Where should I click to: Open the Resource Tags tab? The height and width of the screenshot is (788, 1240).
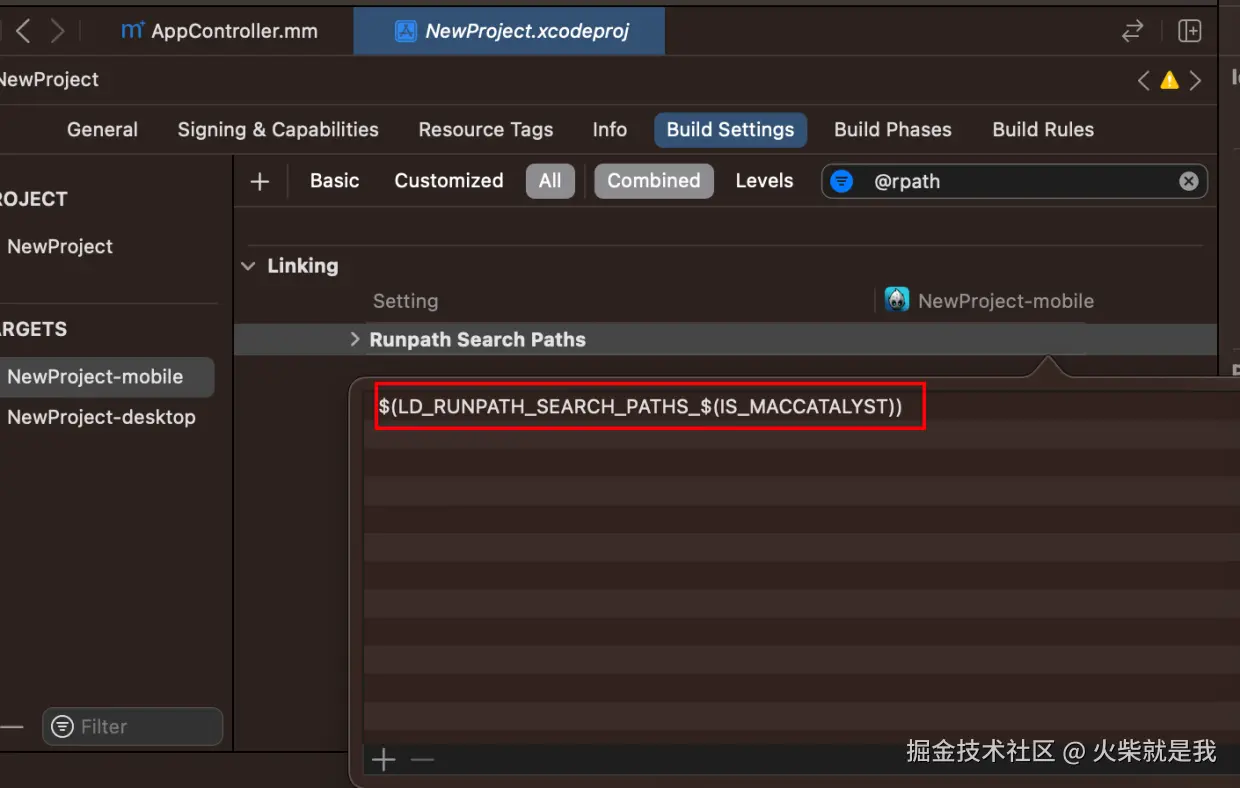point(486,130)
